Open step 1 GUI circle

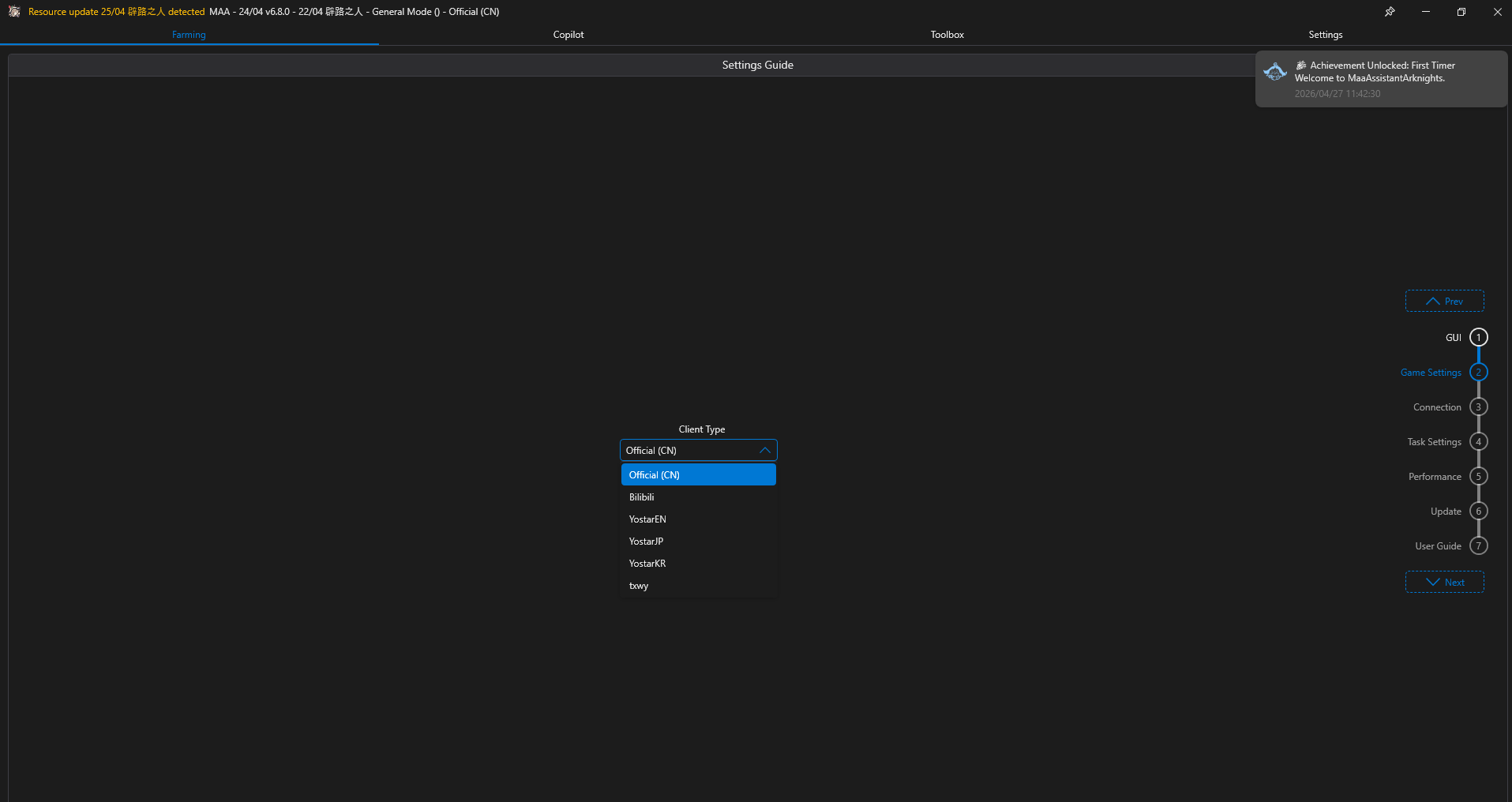(x=1479, y=337)
